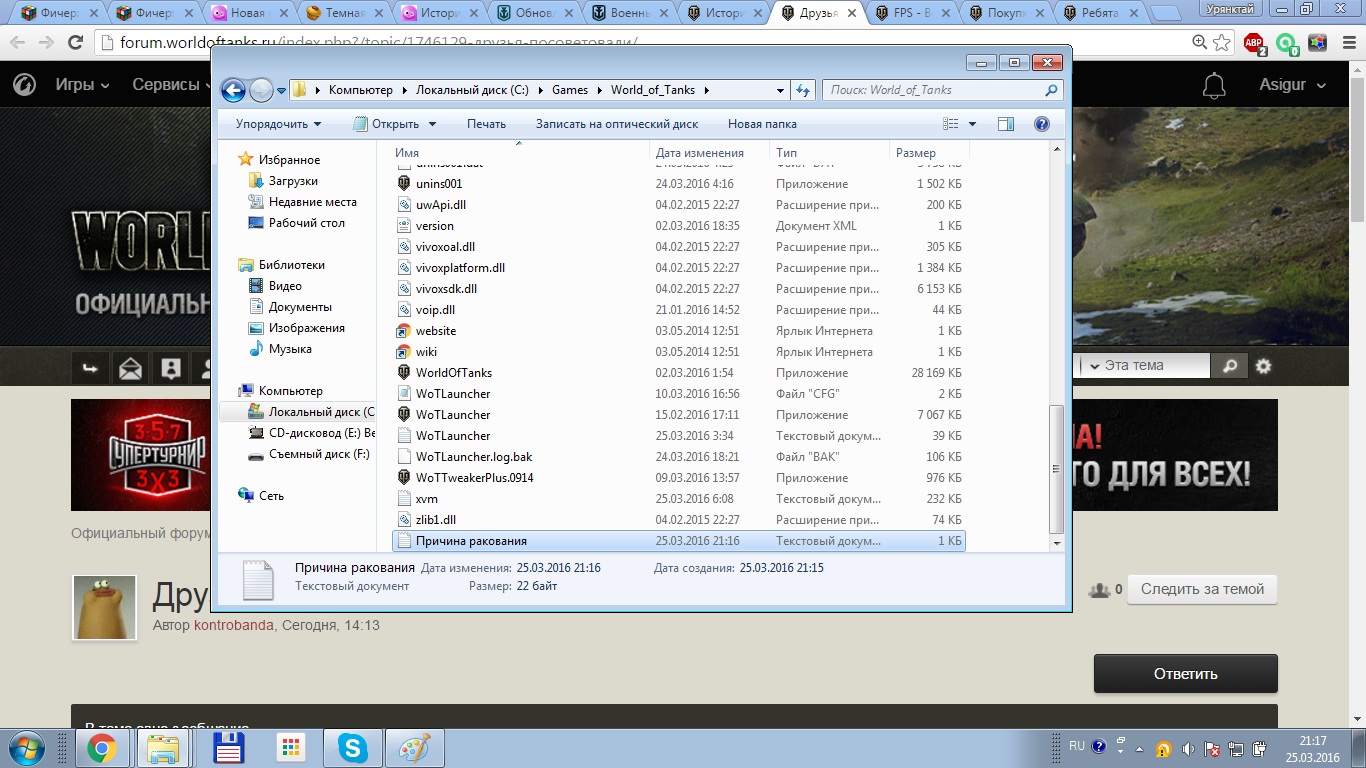This screenshot has width=1366, height=768.
Task: Toggle the preview pane icon in Explorer toolbar
Action: 1006,124
